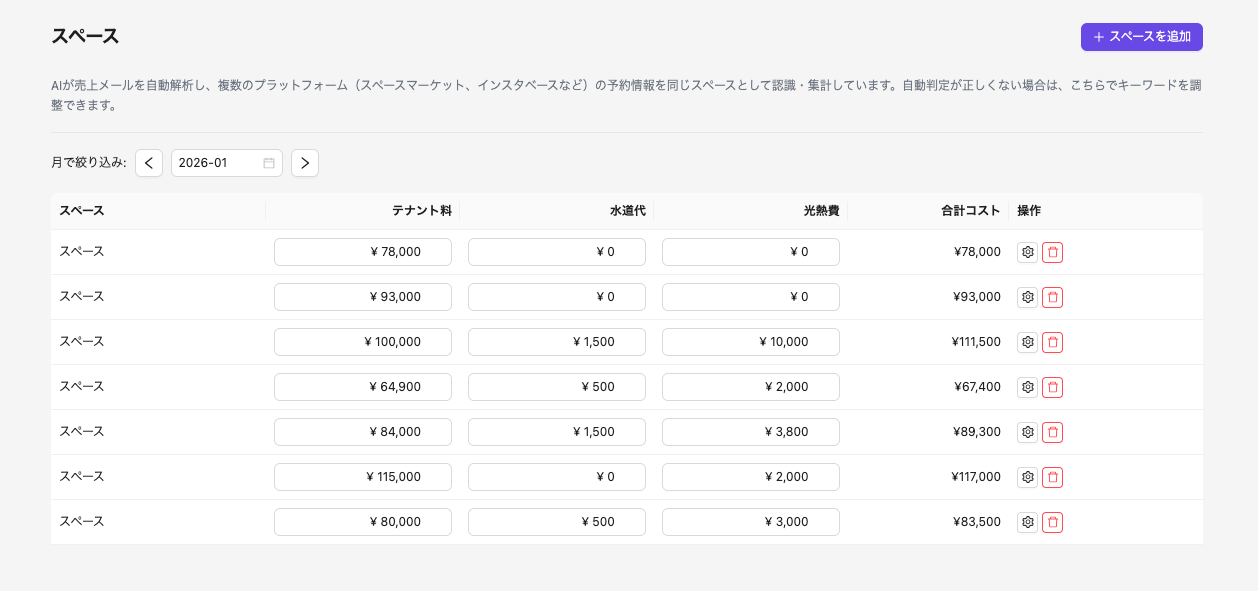
Task: Open settings for the ¥111,500 total row
Action: (x=1027, y=342)
